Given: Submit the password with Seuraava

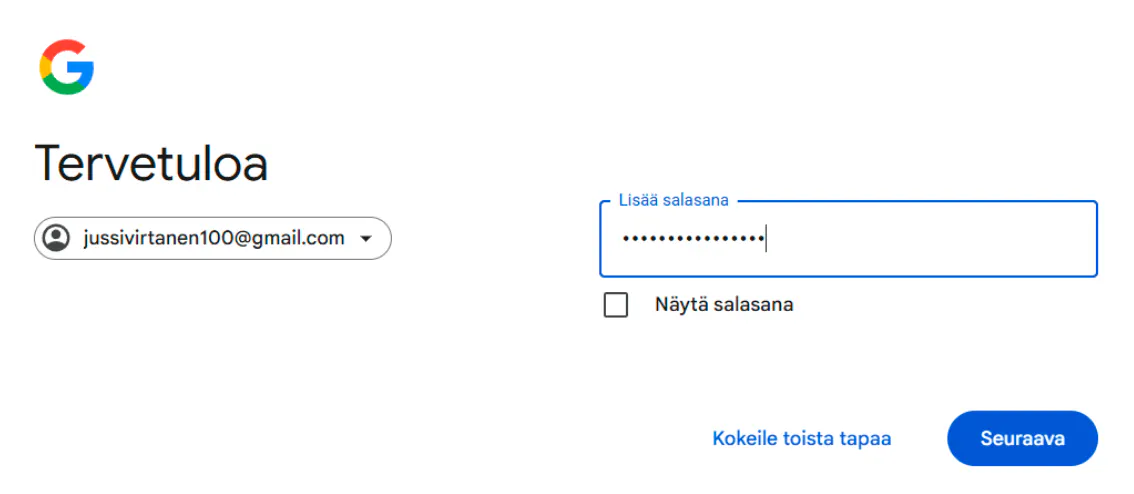Looking at the screenshot, I should (x=1021, y=438).
